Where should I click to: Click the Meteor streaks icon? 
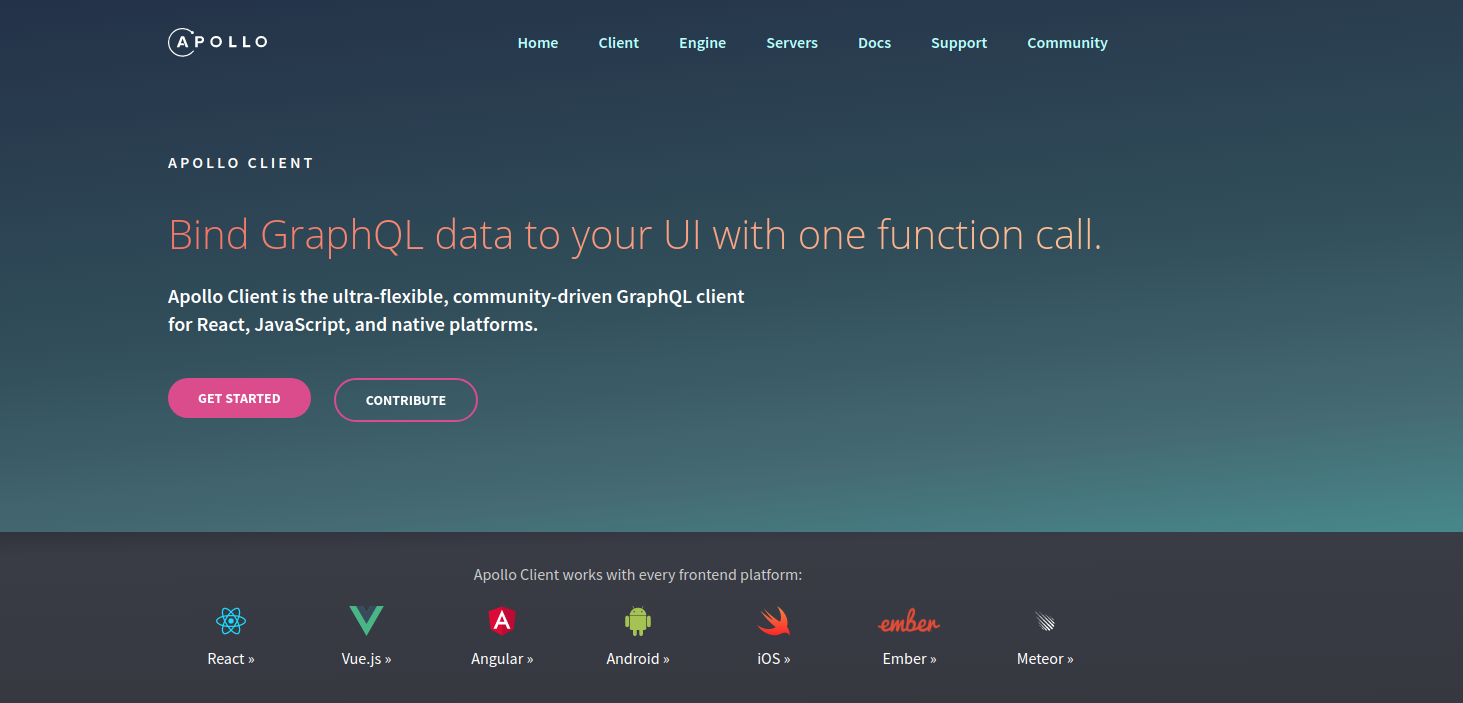1045,621
